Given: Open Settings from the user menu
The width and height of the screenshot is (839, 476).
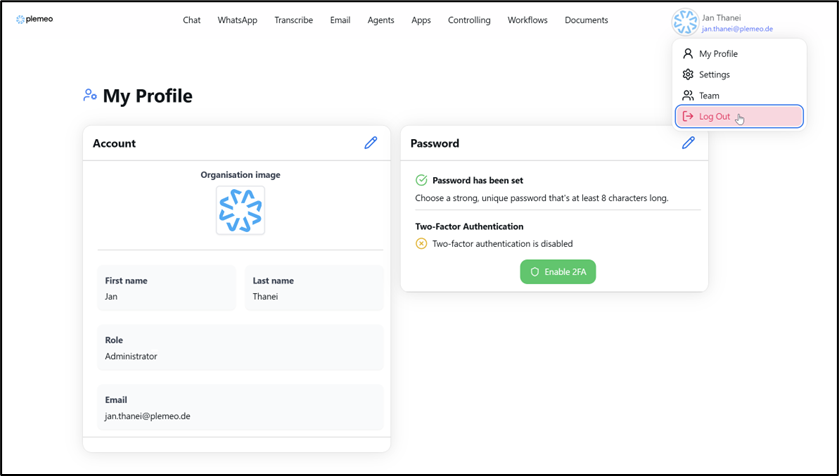Looking at the screenshot, I should click(714, 75).
